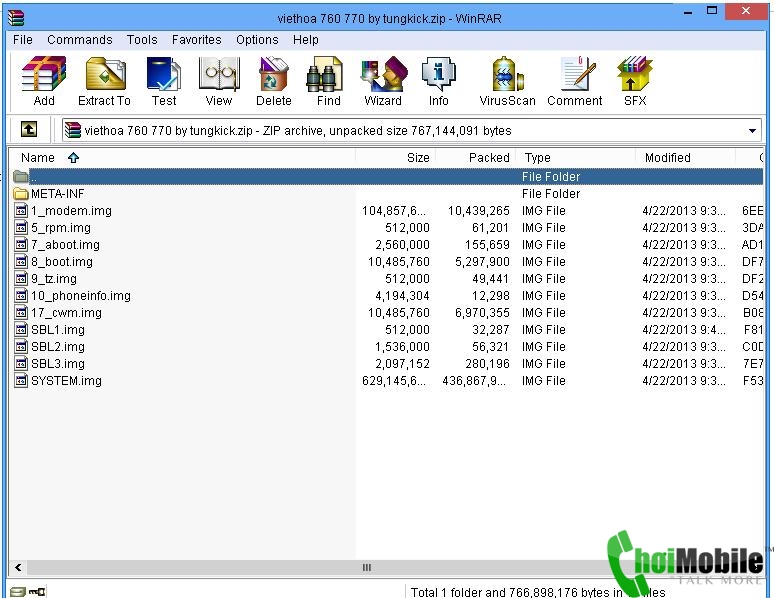Maximize the WinRAR window
This screenshot has height=598, width=774.
pyautogui.click(x=712, y=11)
